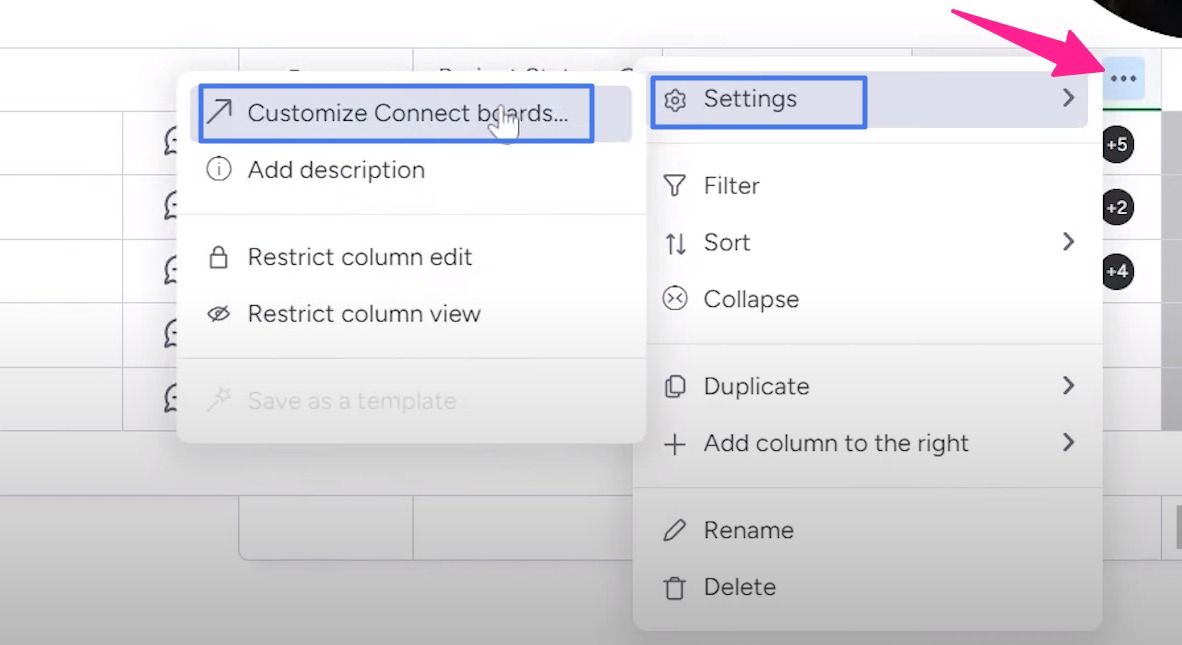The height and width of the screenshot is (645, 1182).
Task: Expand the Duplicate submenu chevron
Action: click(x=1069, y=386)
